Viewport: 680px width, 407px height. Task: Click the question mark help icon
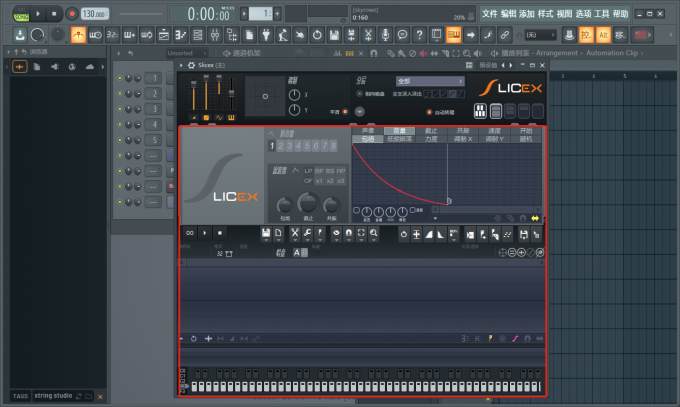click(x=419, y=35)
